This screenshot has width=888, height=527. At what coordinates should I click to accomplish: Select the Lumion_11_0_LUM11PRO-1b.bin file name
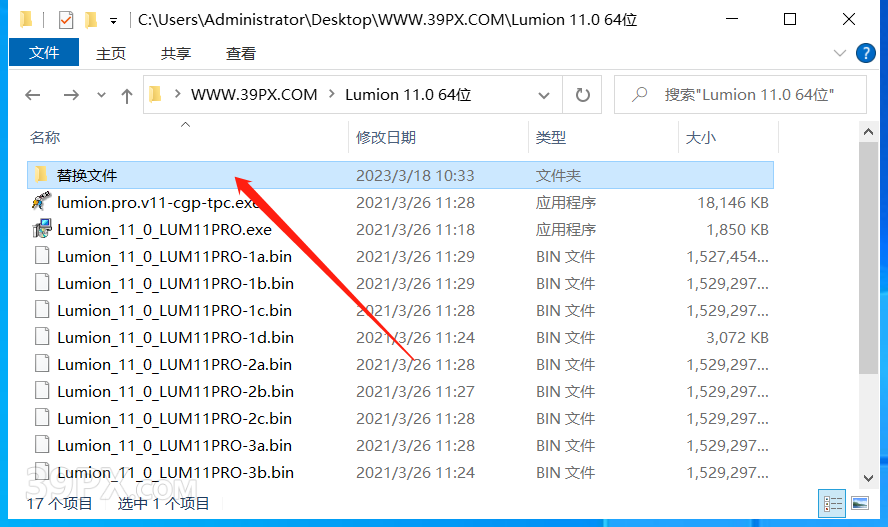pos(176,284)
